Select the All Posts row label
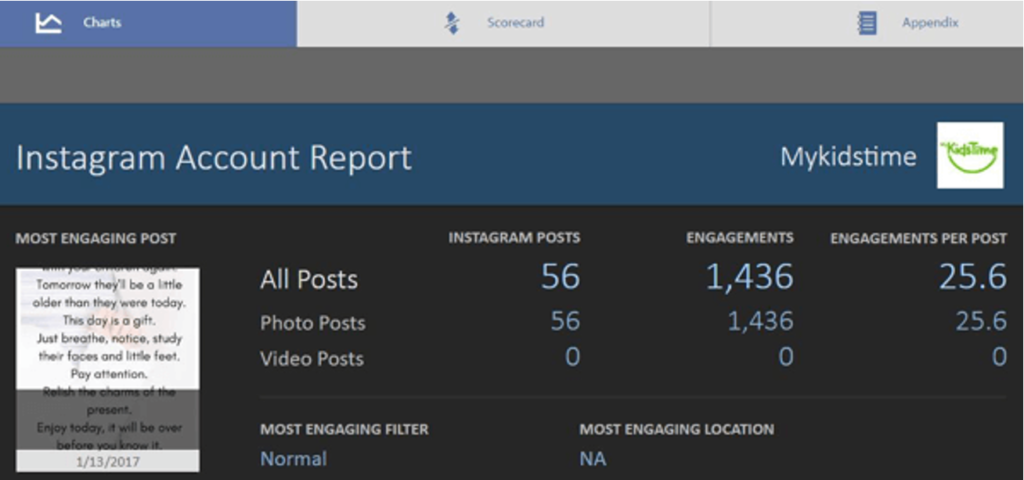 pyautogui.click(x=309, y=280)
